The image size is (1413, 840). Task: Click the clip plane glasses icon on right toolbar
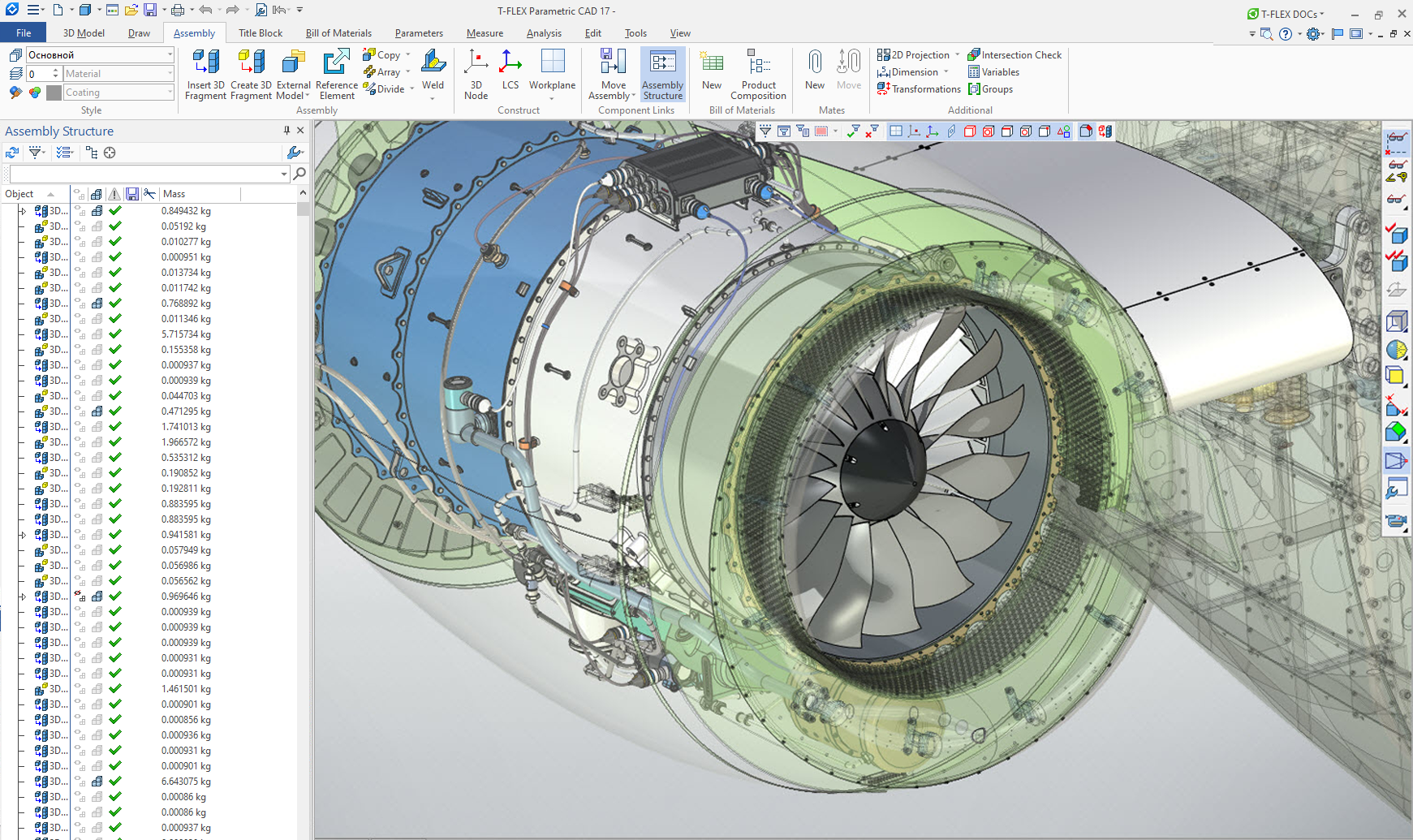pos(1396,143)
